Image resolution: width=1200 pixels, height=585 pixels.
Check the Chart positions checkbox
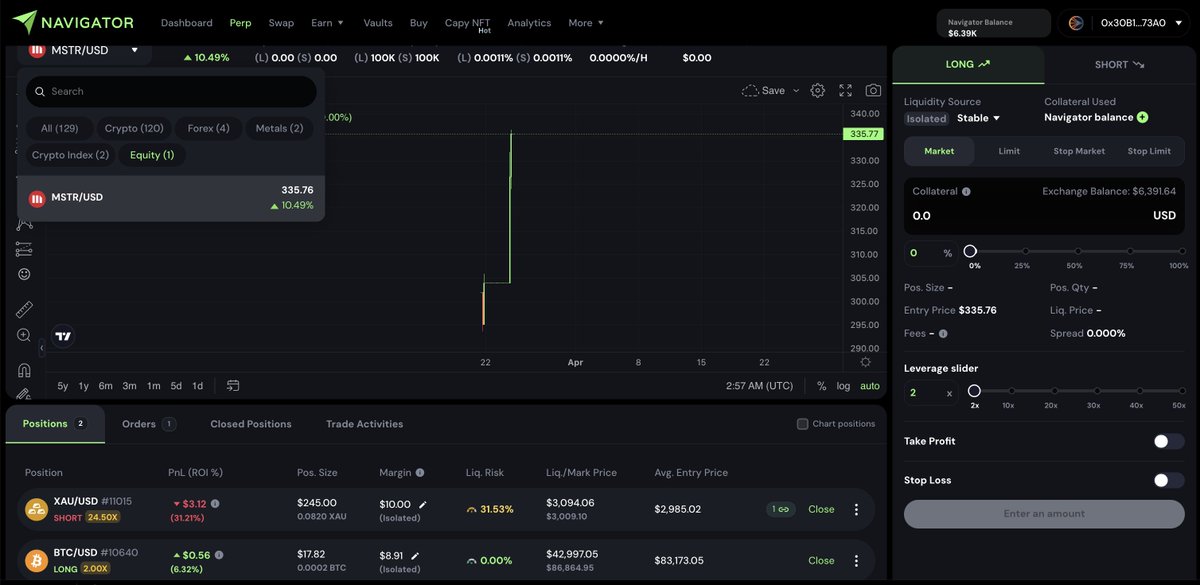(802, 423)
